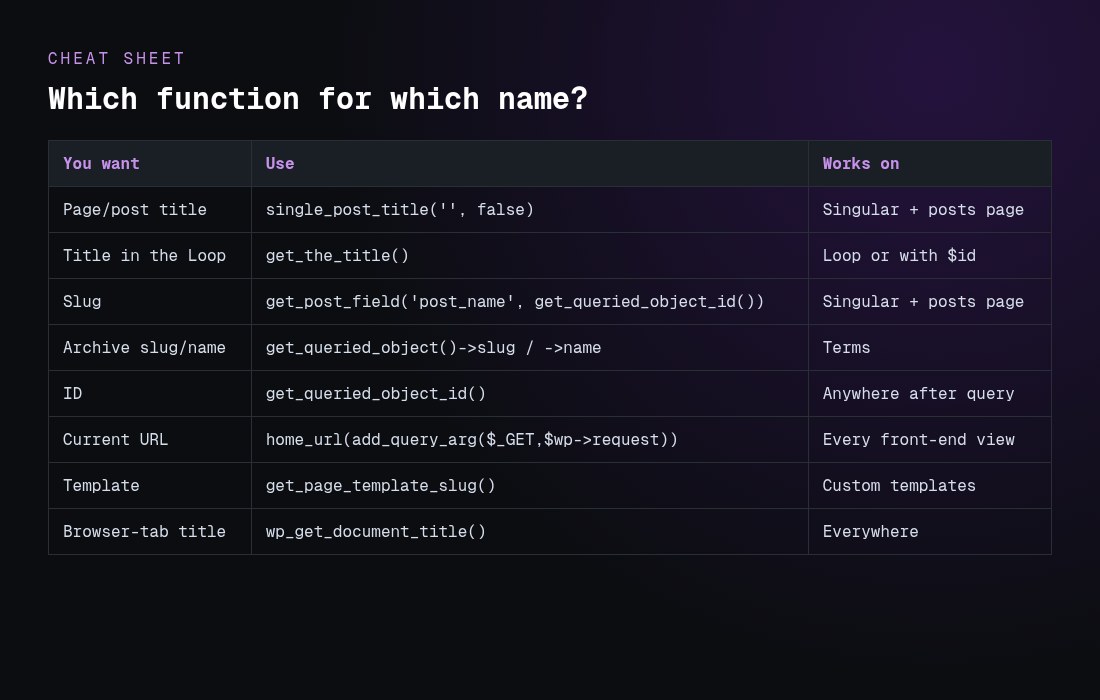
Task: Click the get_page_template_slug() code cell
Action: pos(530,485)
